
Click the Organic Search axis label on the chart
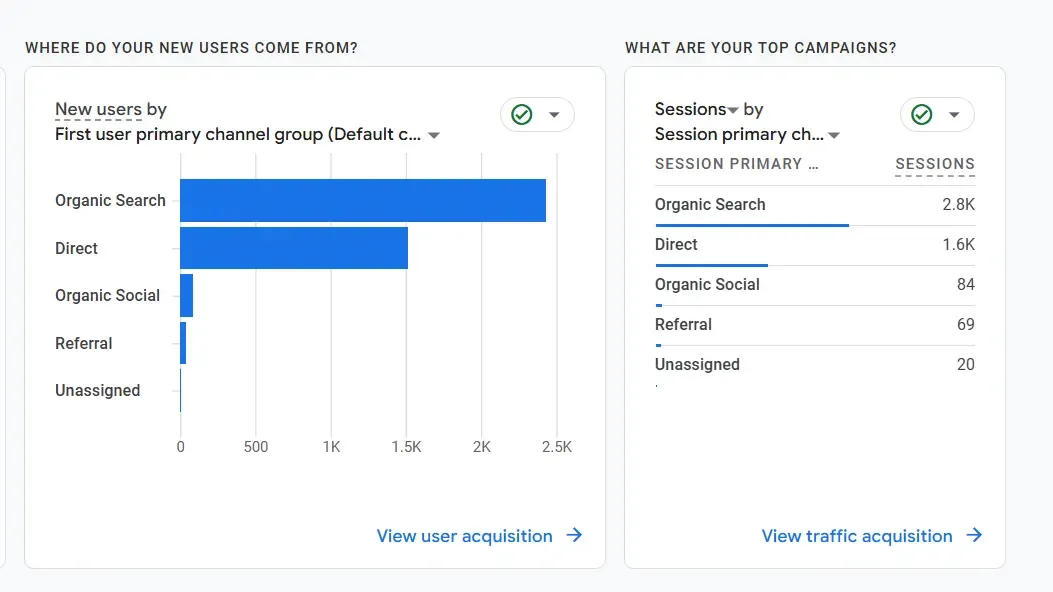coord(109,200)
